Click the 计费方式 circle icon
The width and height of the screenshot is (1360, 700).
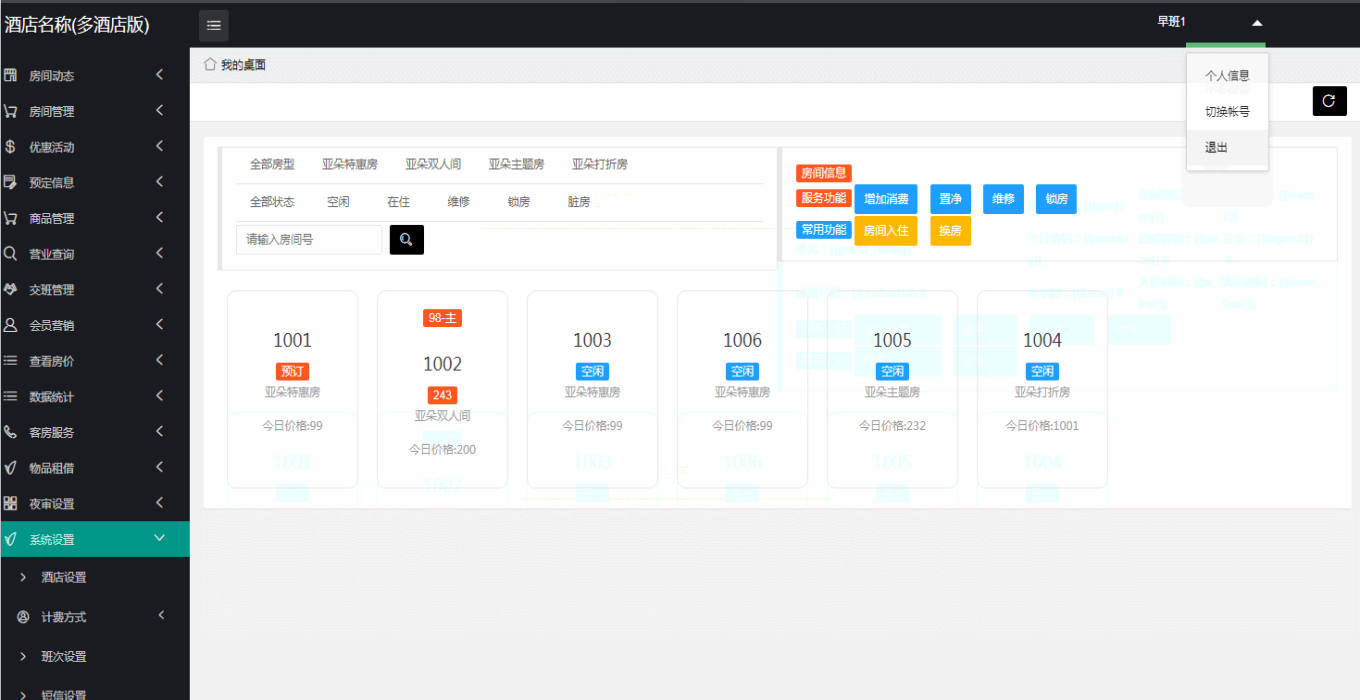(x=23, y=617)
